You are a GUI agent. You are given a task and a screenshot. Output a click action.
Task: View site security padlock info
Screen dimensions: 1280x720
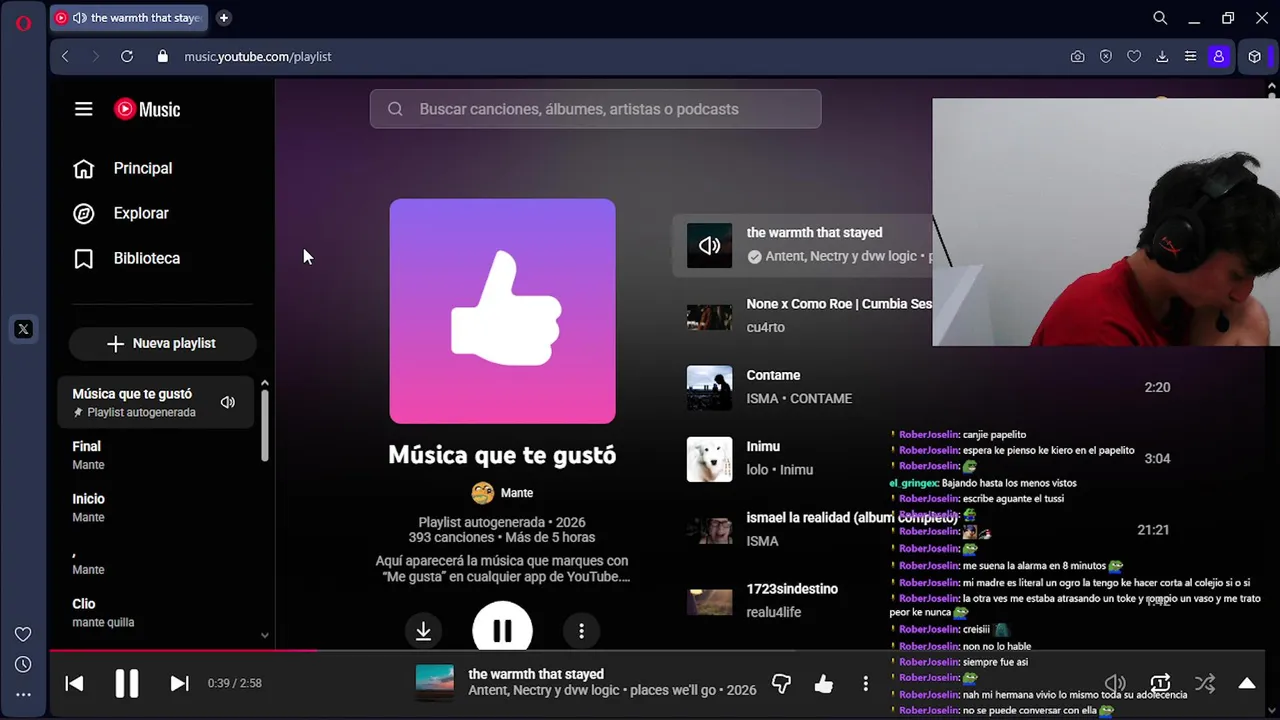(x=163, y=57)
